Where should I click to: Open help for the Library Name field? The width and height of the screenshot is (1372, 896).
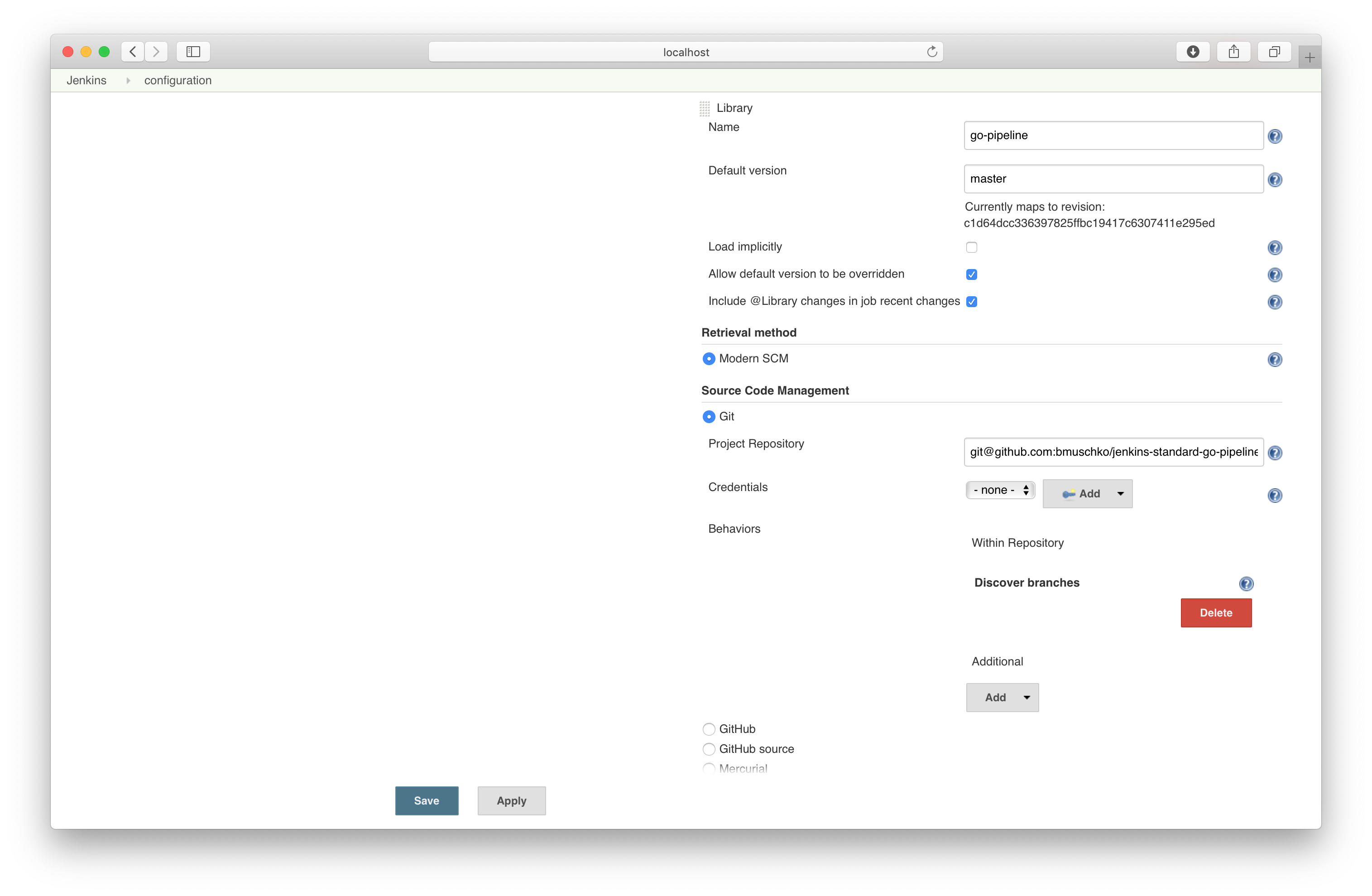(x=1276, y=136)
